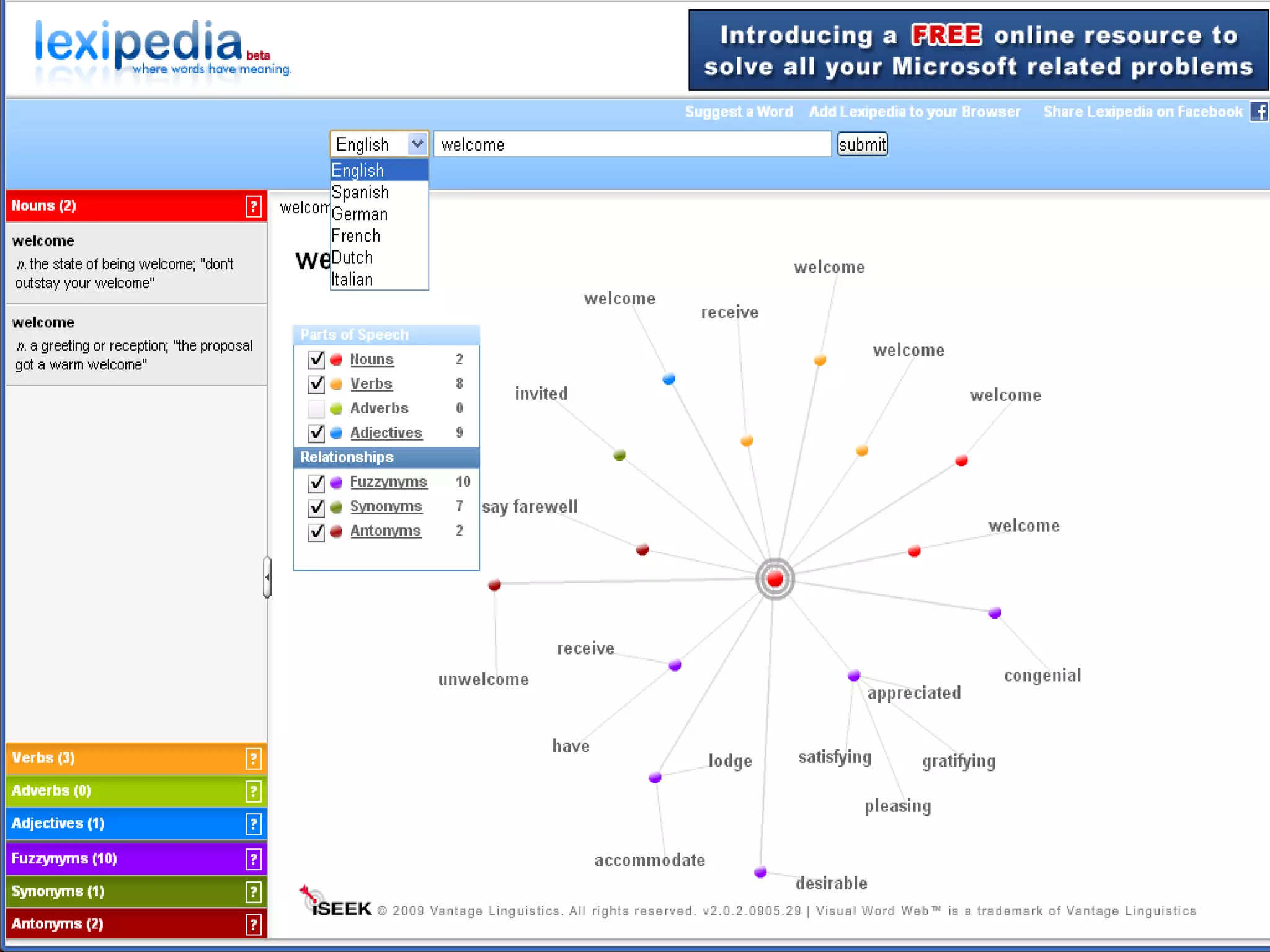Click the central red target node
Viewport: 1270px width, 952px height.
coord(775,579)
